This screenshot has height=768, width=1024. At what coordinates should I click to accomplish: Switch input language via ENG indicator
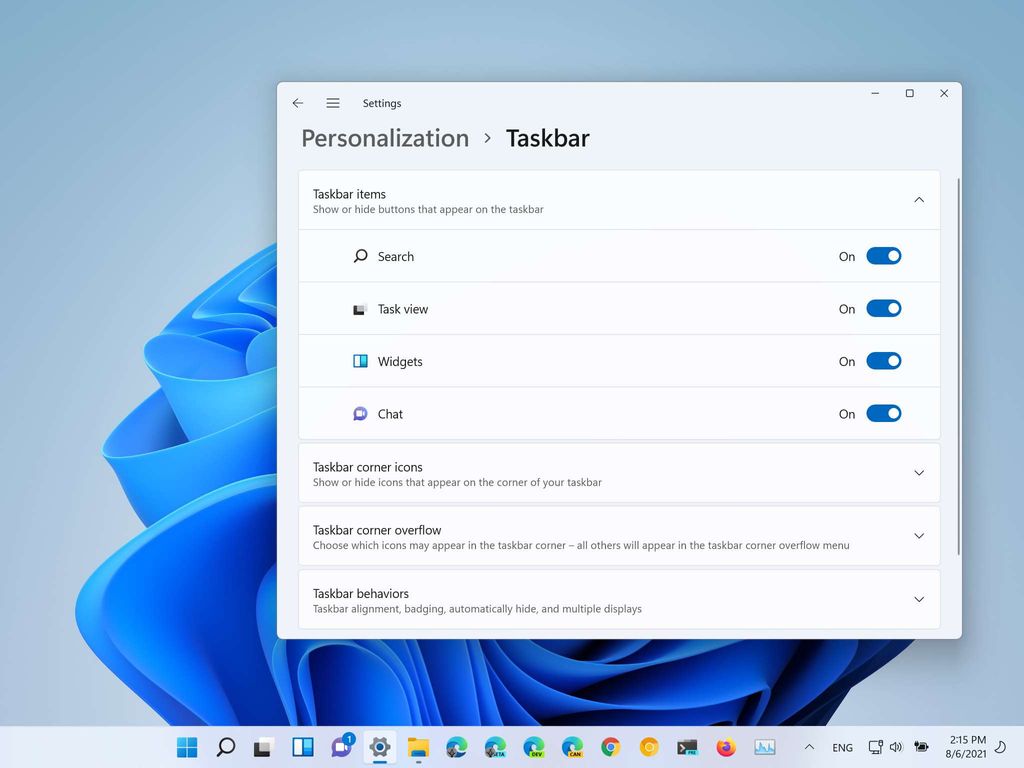[842, 747]
